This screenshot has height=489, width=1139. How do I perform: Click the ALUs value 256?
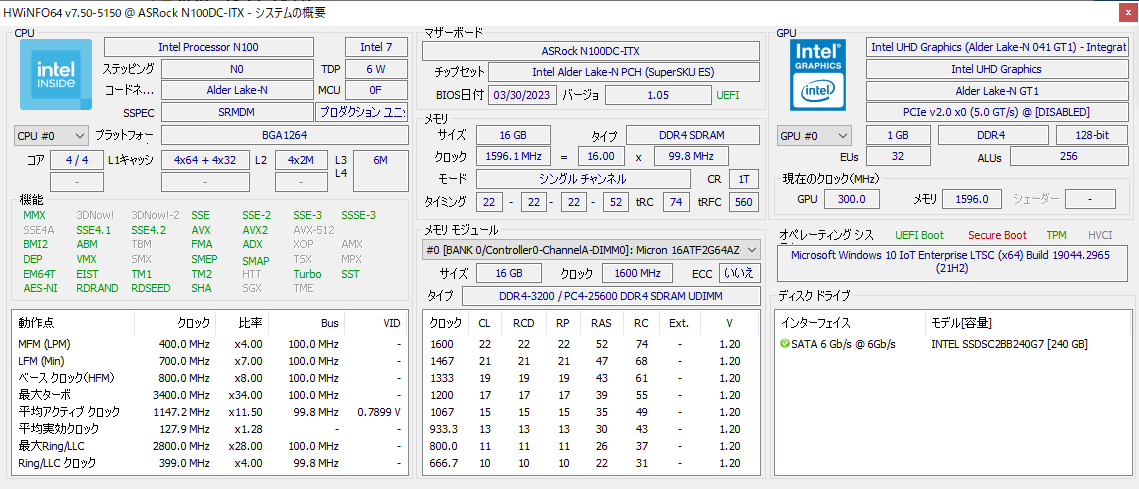[x=1068, y=157]
